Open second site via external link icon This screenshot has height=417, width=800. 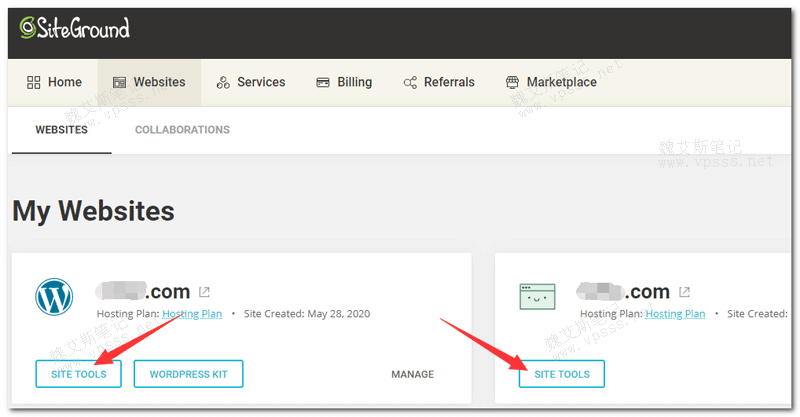[685, 292]
